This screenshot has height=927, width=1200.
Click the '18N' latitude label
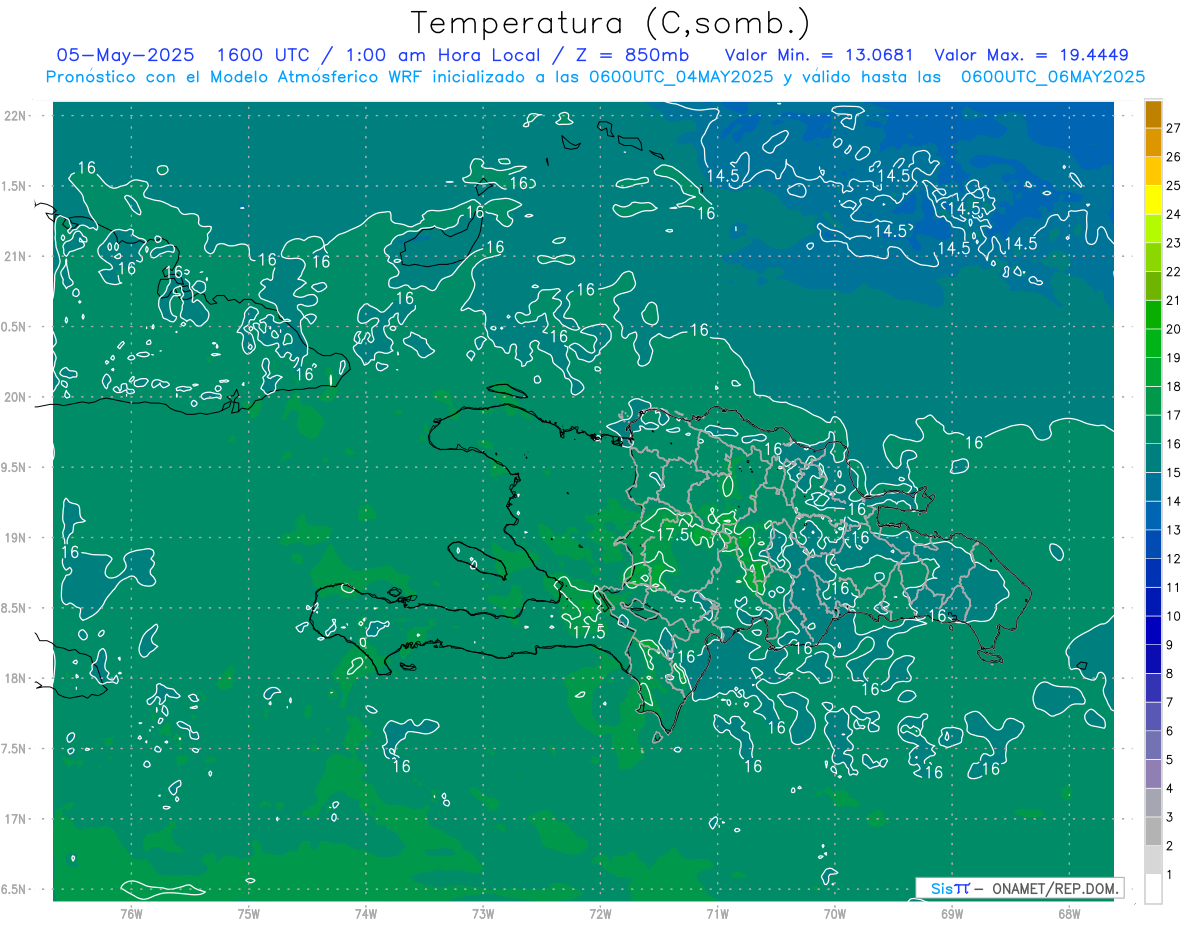(16, 678)
